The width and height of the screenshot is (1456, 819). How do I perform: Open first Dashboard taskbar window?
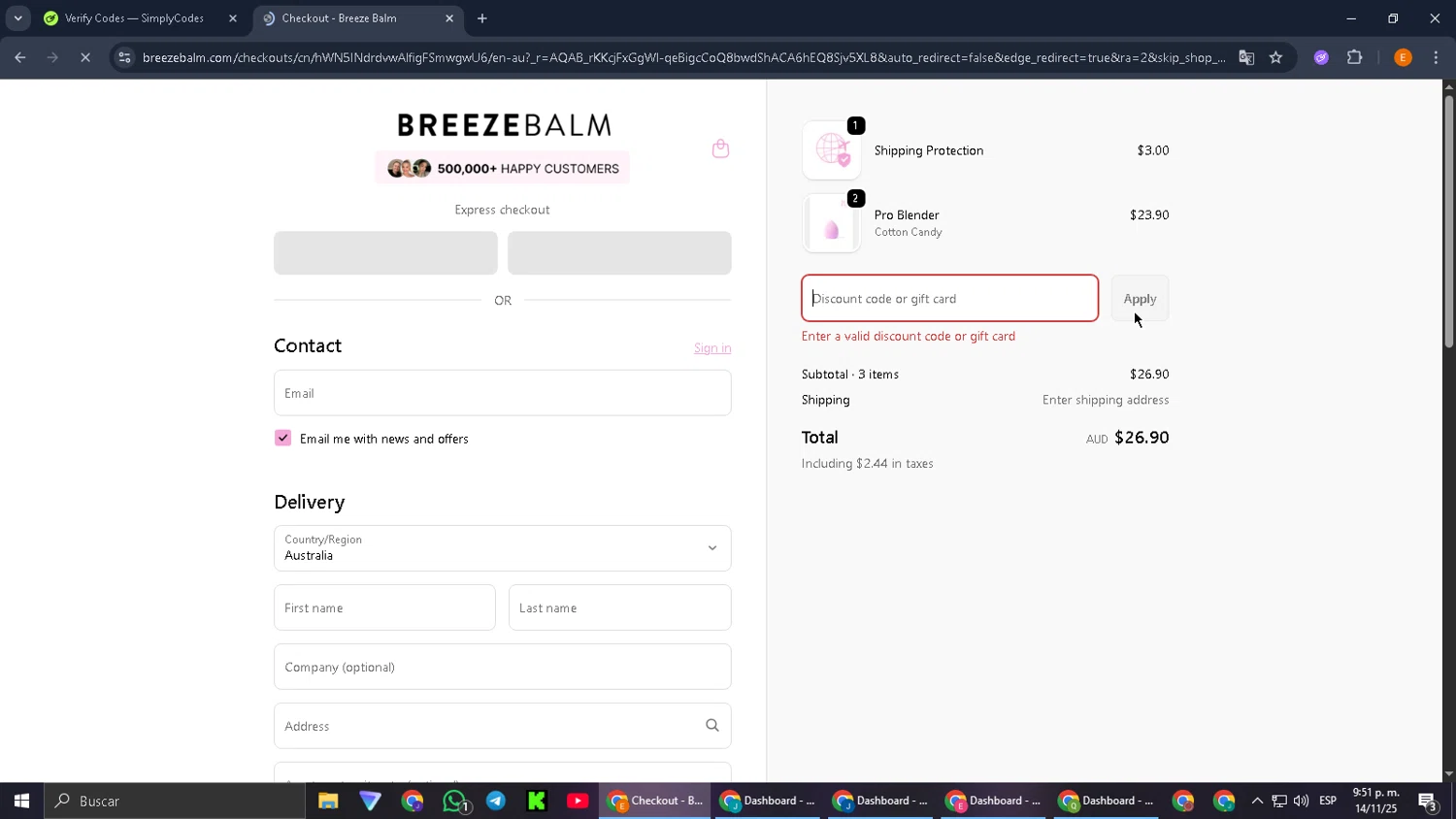pyautogui.click(x=768, y=801)
